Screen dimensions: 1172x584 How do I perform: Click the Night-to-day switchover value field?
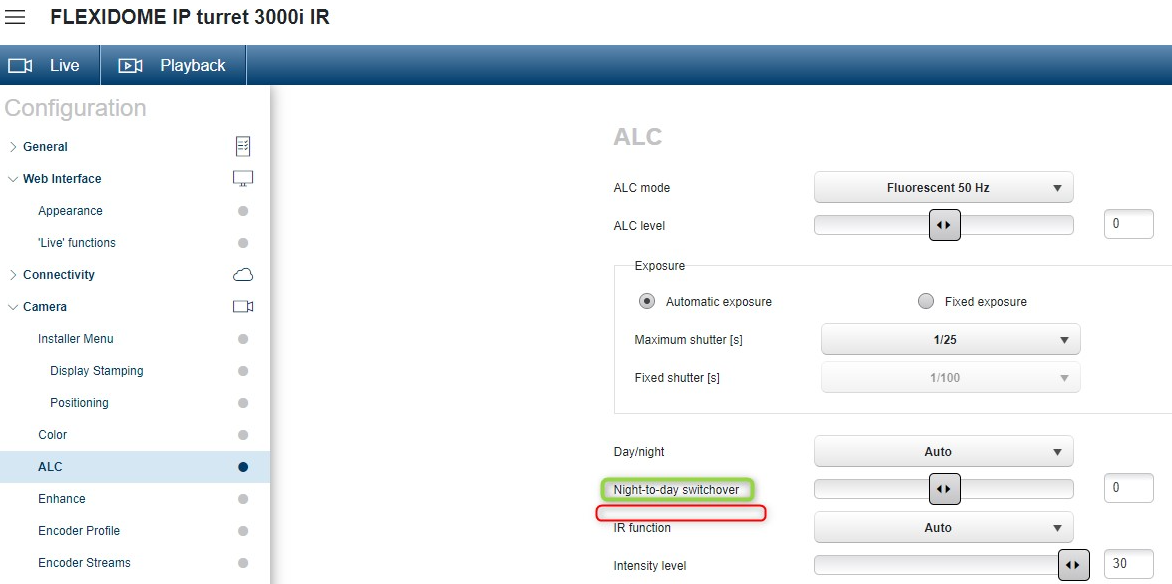pos(1129,488)
